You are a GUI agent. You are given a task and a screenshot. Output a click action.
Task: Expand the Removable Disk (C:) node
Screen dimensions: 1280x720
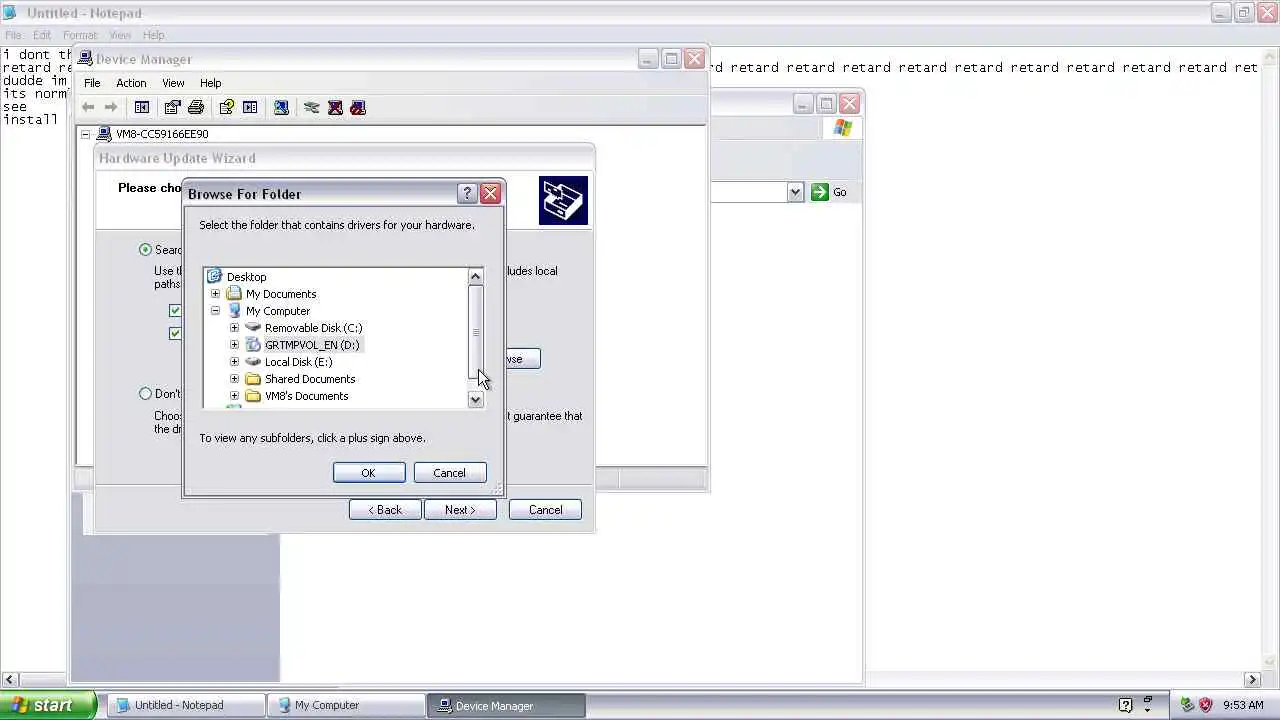point(234,328)
